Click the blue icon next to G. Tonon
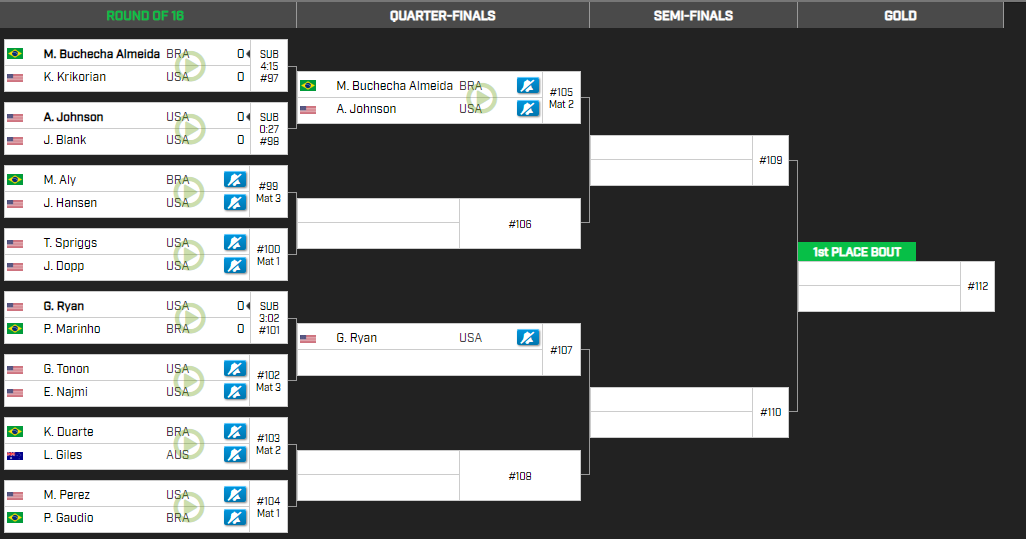Screen dimensions: 1026x539 click(235, 369)
